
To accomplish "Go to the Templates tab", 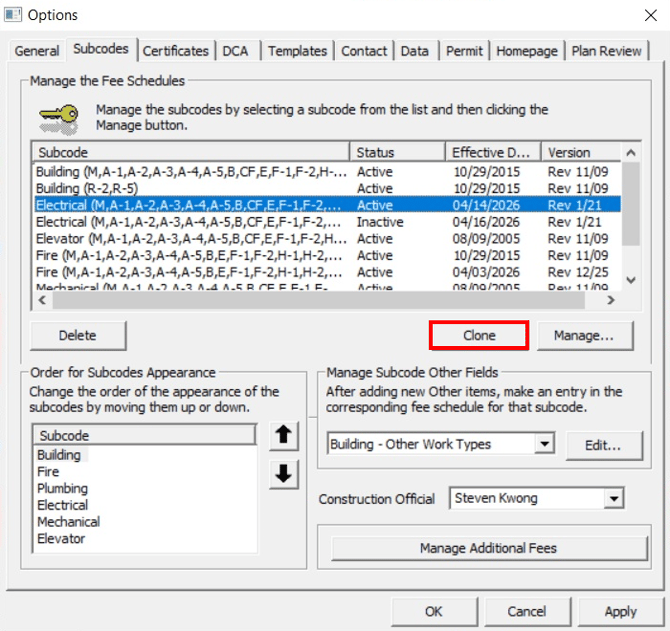I will tap(297, 51).
